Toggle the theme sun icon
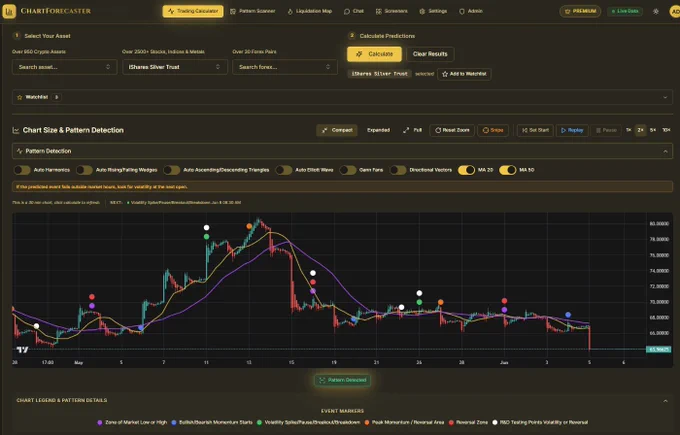This screenshot has height=435, width=680. (x=656, y=11)
